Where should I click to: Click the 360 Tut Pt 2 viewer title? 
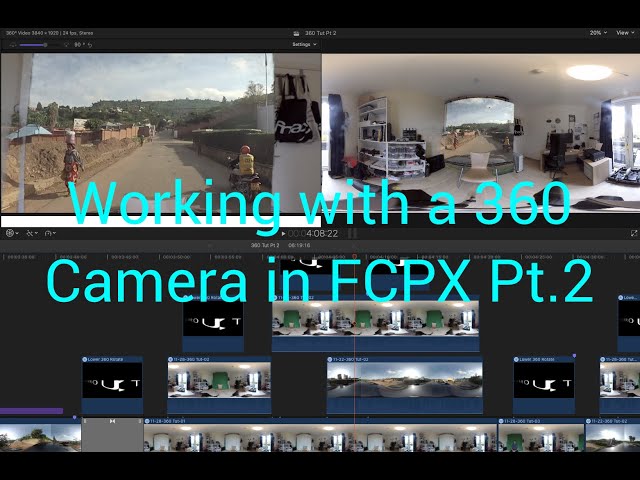tap(320, 33)
